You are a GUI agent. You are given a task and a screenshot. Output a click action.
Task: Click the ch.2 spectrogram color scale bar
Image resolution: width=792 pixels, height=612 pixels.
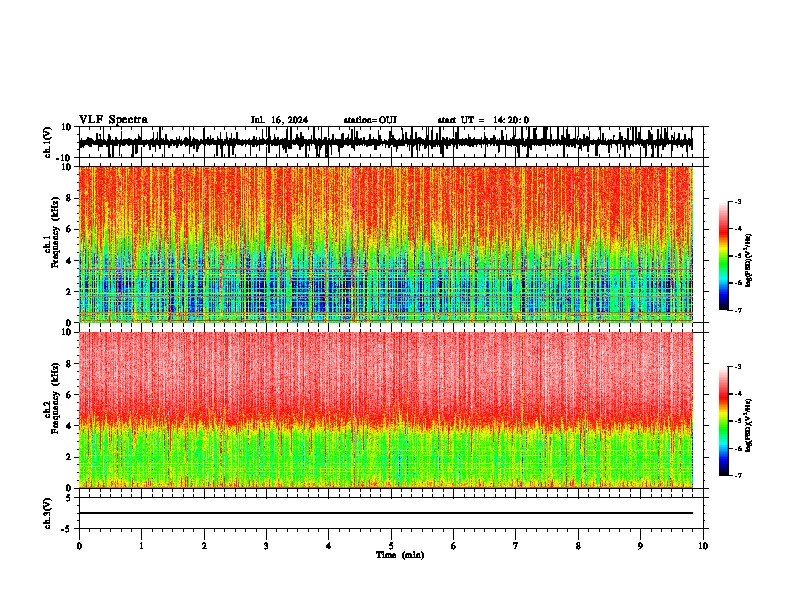point(723,421)
